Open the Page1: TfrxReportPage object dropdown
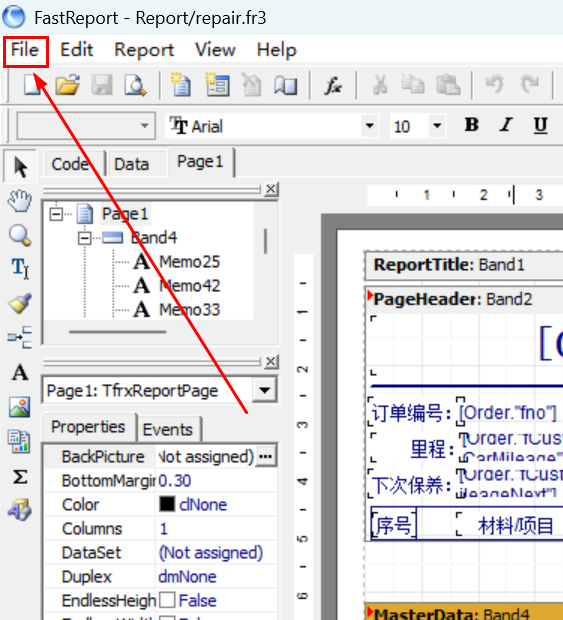This screenshot has height=620, width=563. 264,390
